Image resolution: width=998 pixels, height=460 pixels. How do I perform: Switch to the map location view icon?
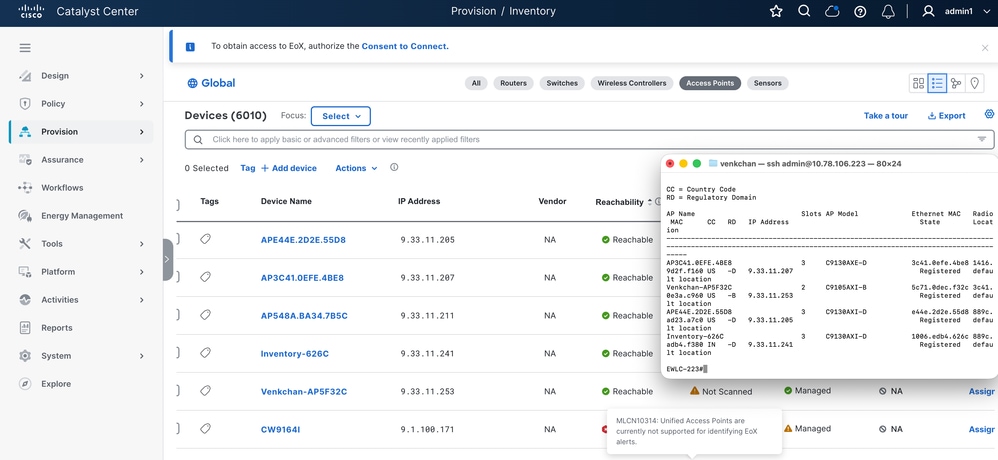(974, 83)
